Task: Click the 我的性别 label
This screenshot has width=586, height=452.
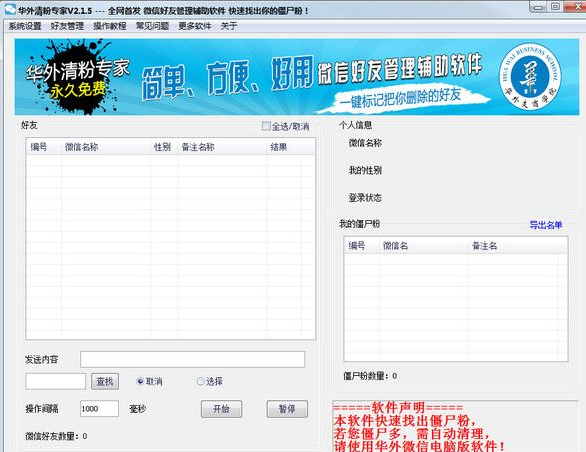Action: pos(365,170)
